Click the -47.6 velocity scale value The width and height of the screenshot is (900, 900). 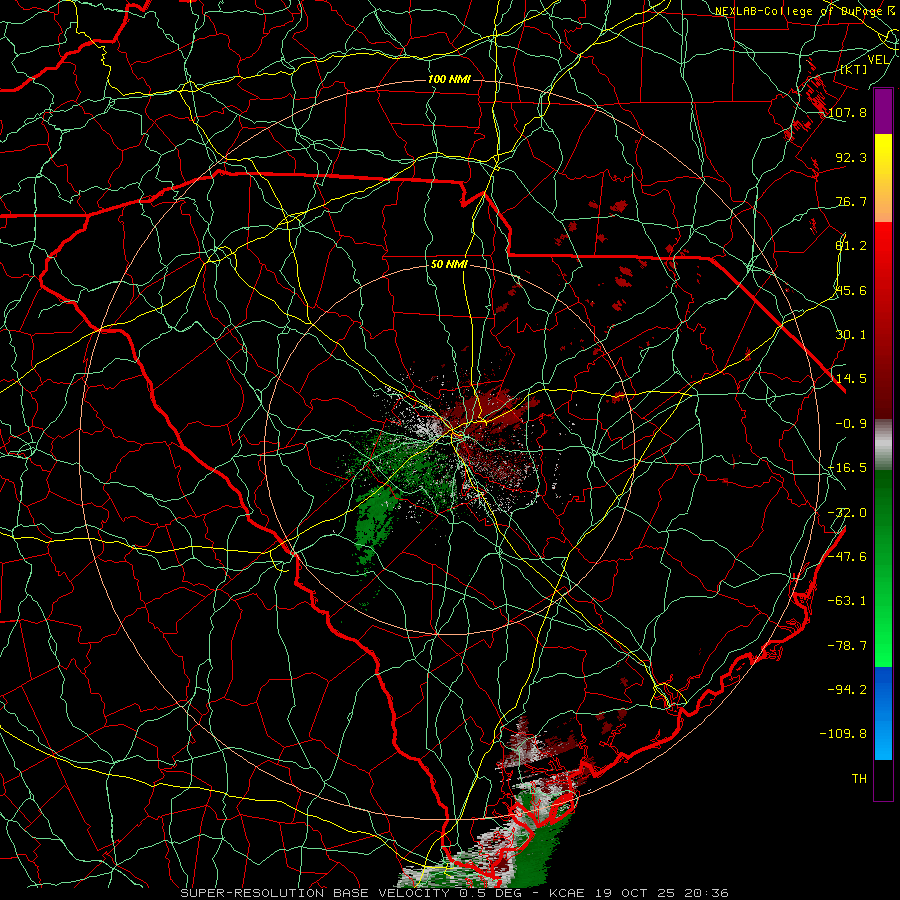pyautogui.click(x=848, y=557)
